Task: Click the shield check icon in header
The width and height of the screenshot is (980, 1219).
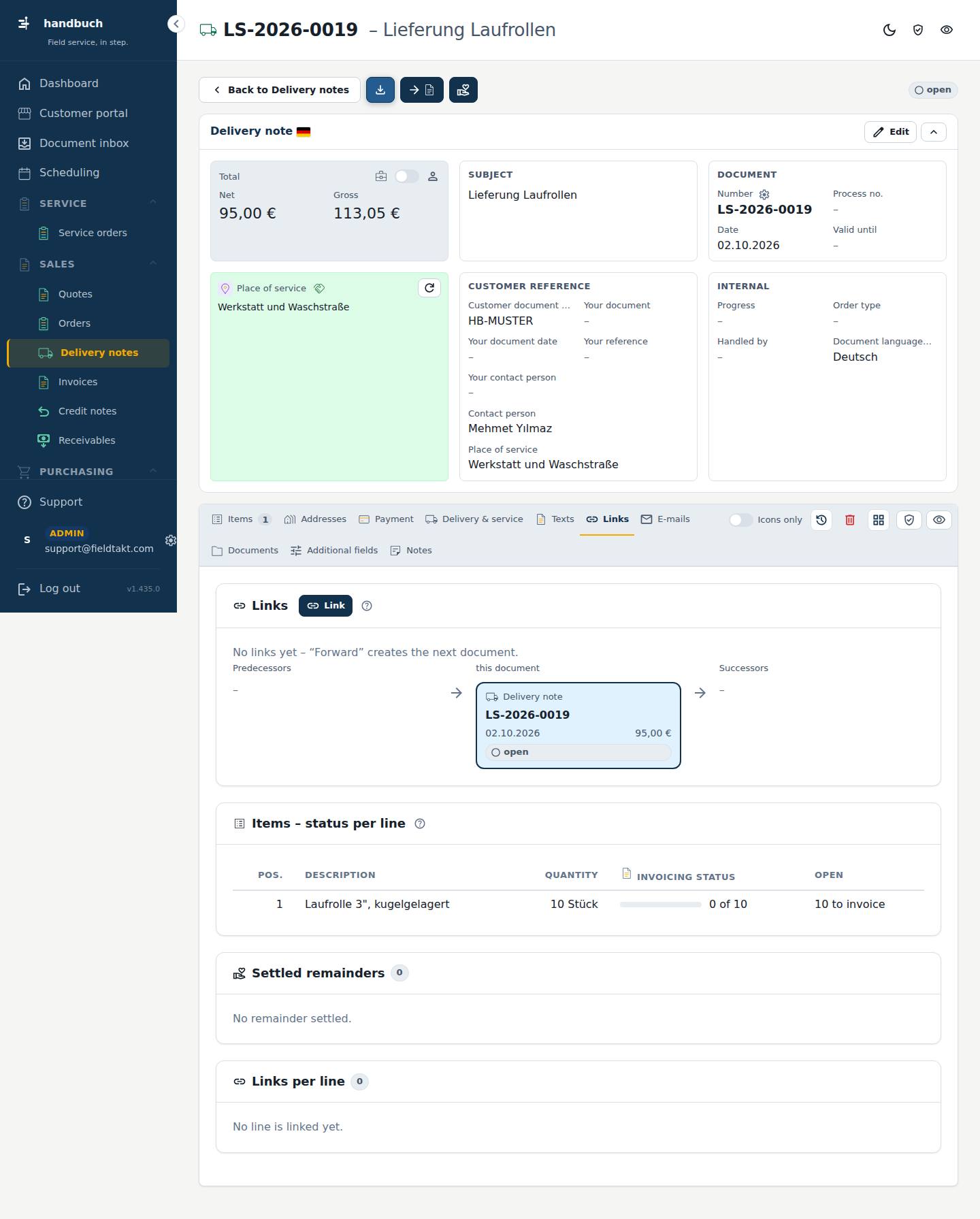Action: point(918,30)
